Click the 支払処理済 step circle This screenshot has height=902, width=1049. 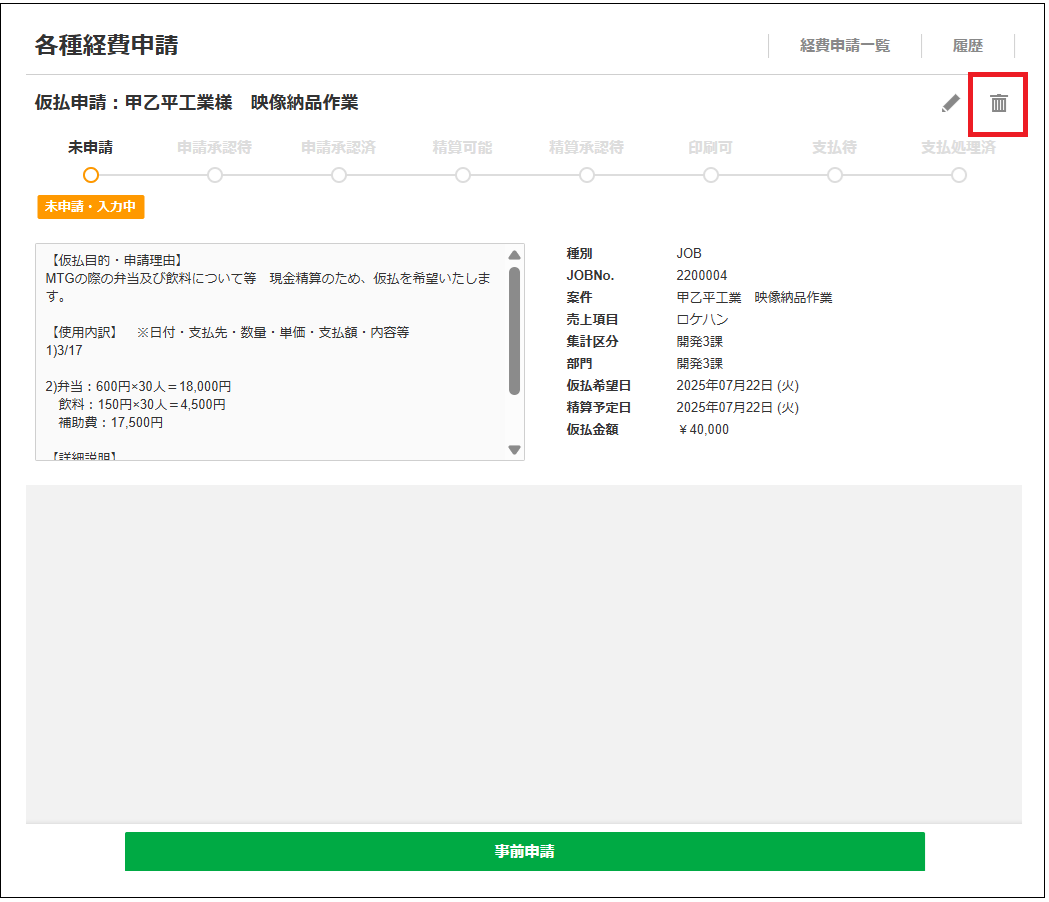(x=959, y=175)
